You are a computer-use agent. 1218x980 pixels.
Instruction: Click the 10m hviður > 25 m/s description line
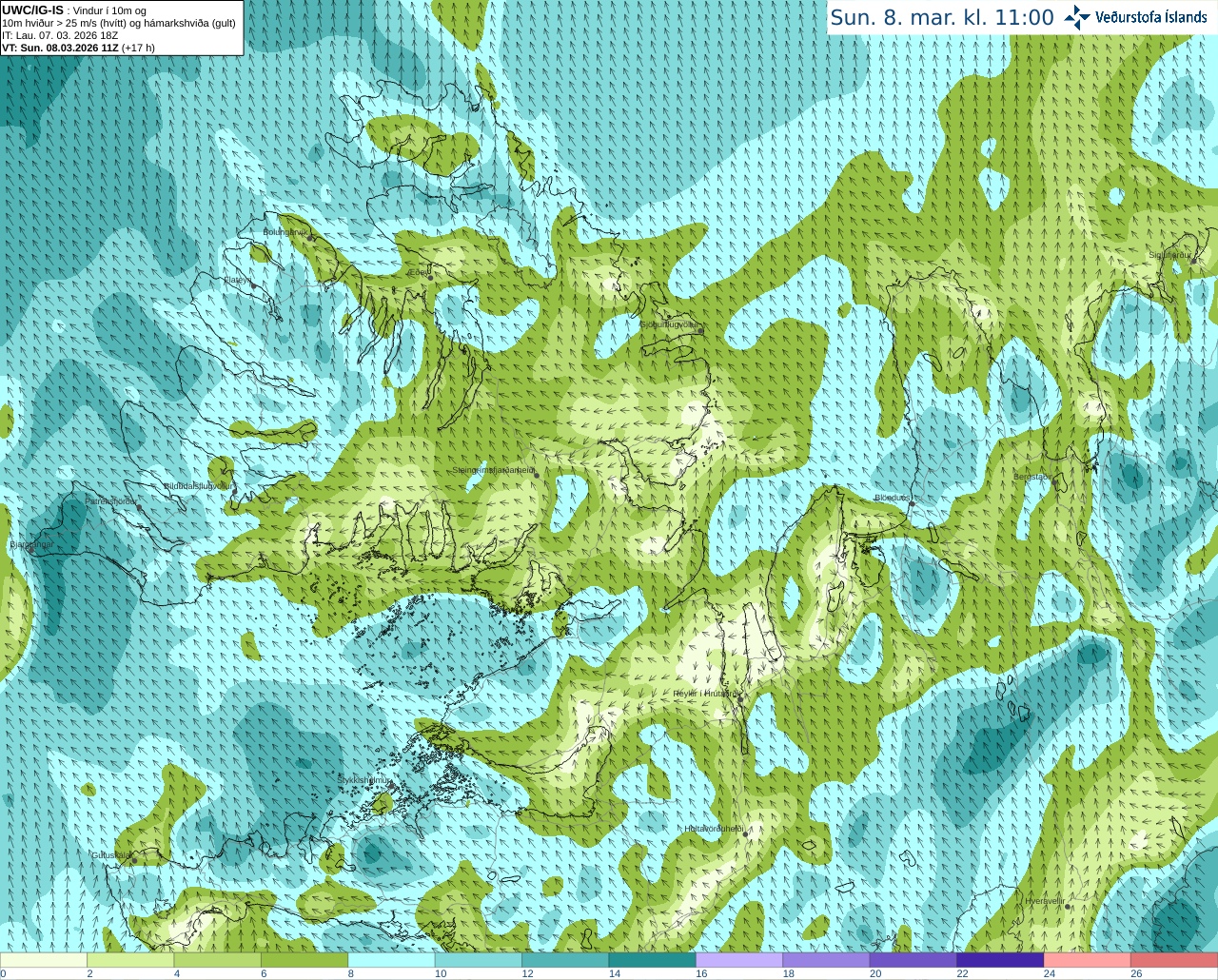pos(119,23)
